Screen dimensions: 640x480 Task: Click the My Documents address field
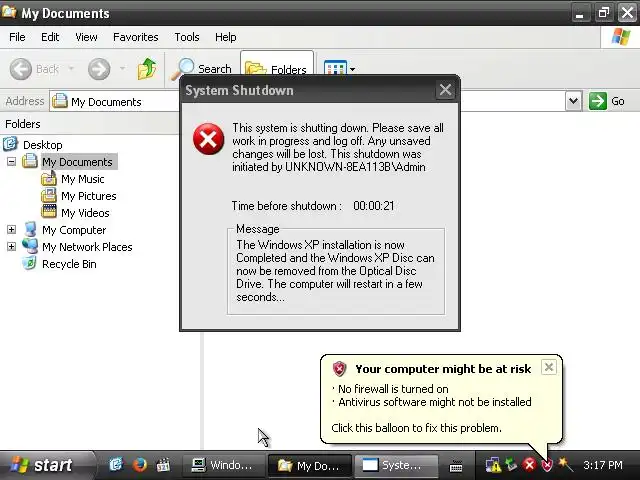(x=114, y=101)
